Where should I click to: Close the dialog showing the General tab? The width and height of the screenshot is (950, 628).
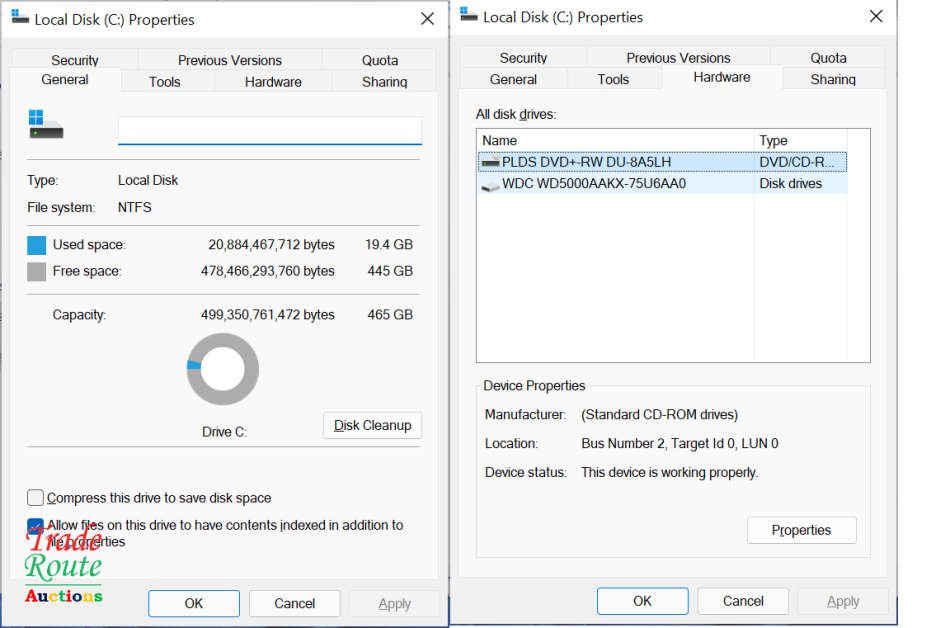click(427, 19)
